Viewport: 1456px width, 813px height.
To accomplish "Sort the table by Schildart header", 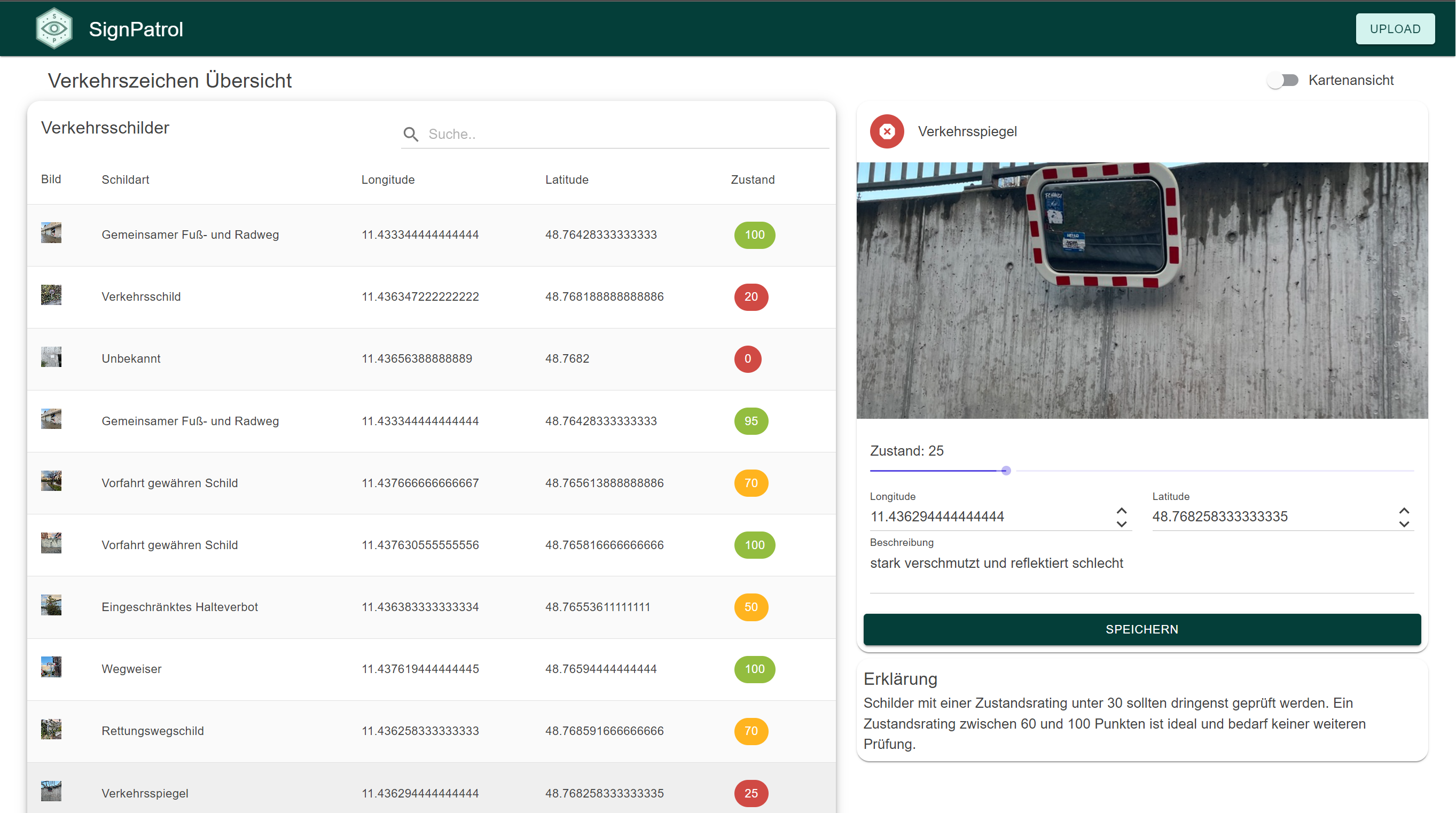I will click(x=125, y=180).
